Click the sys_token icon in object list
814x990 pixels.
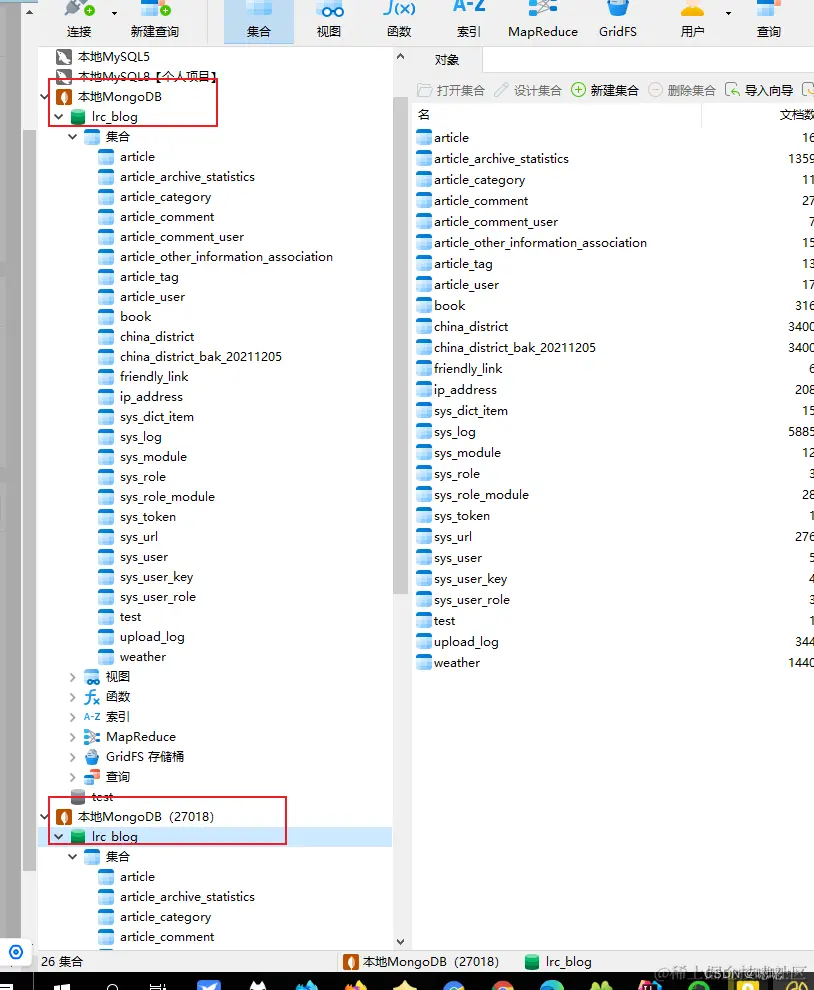coord(424,516)
